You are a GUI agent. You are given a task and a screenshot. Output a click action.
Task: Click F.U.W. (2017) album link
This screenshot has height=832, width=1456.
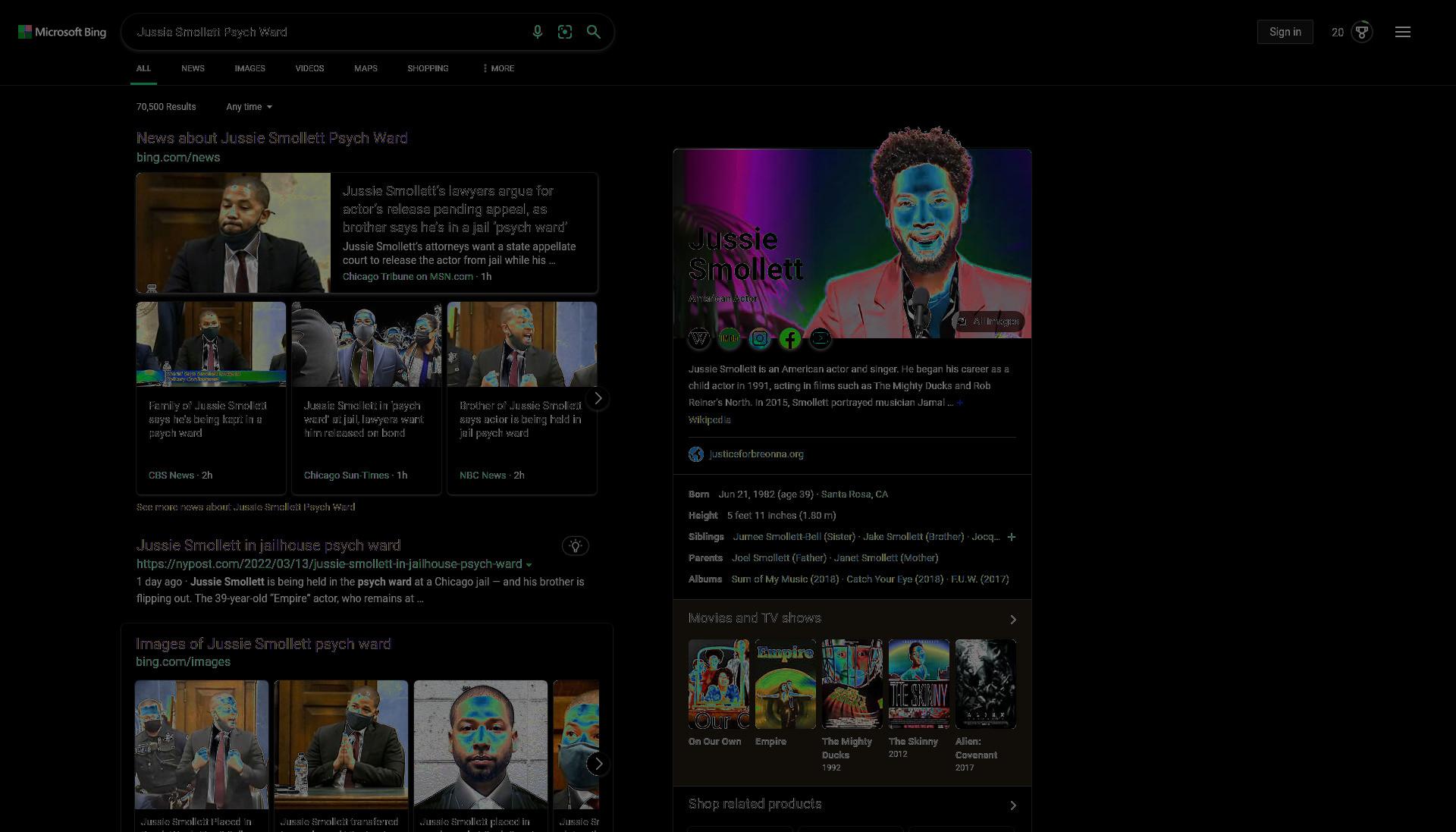coord(980,579)
